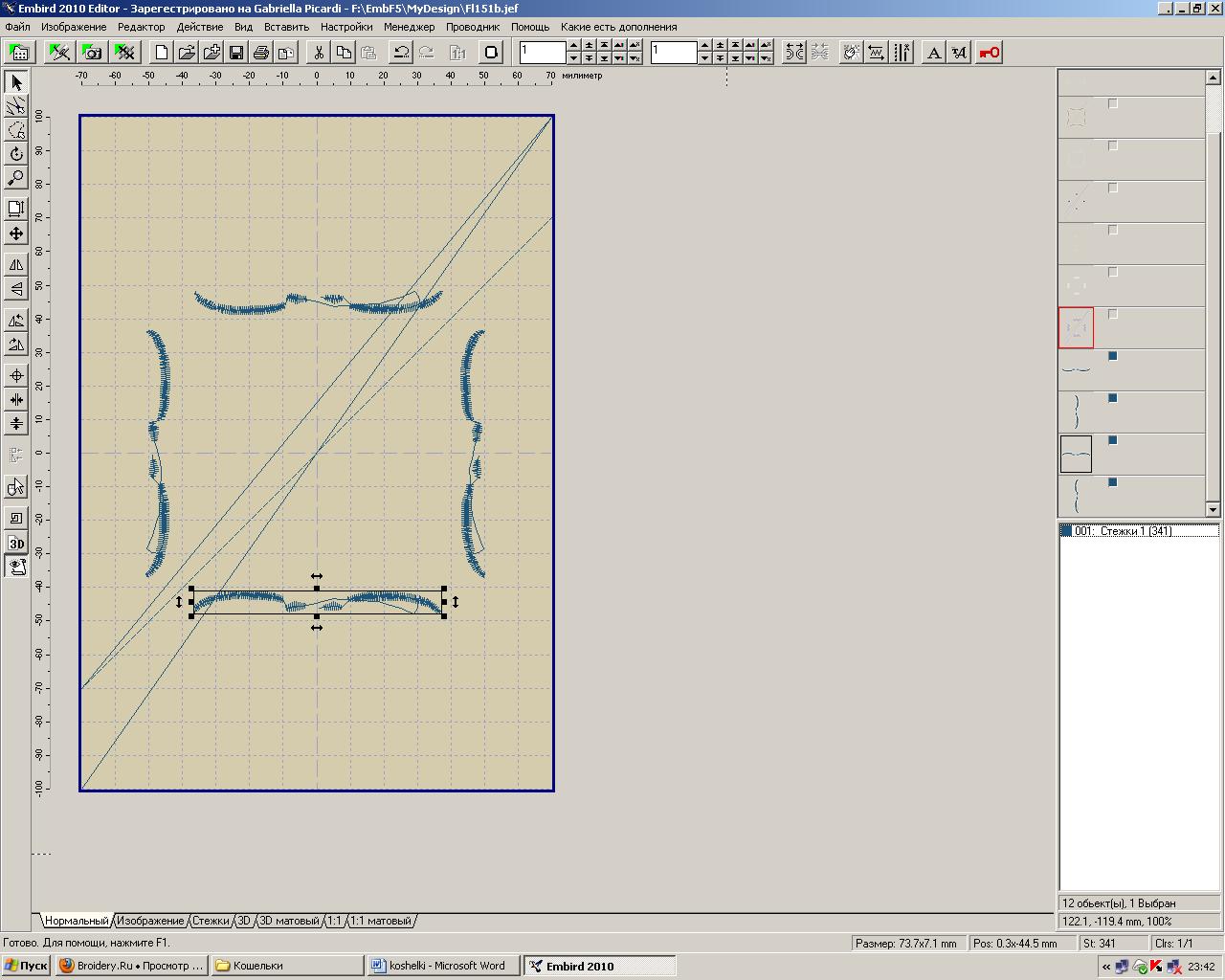Open the lettering 'A' text tool

pyautogui.click(x=934, y=53)
